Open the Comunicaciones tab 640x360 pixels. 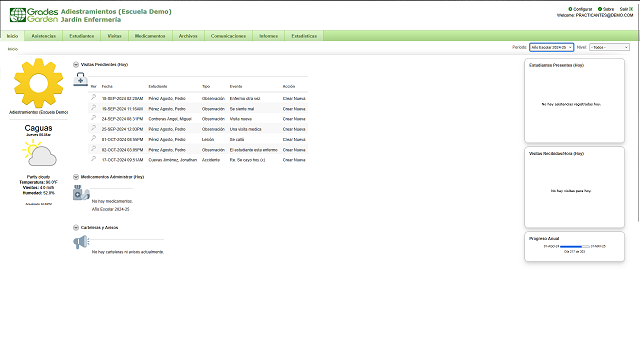228,36
